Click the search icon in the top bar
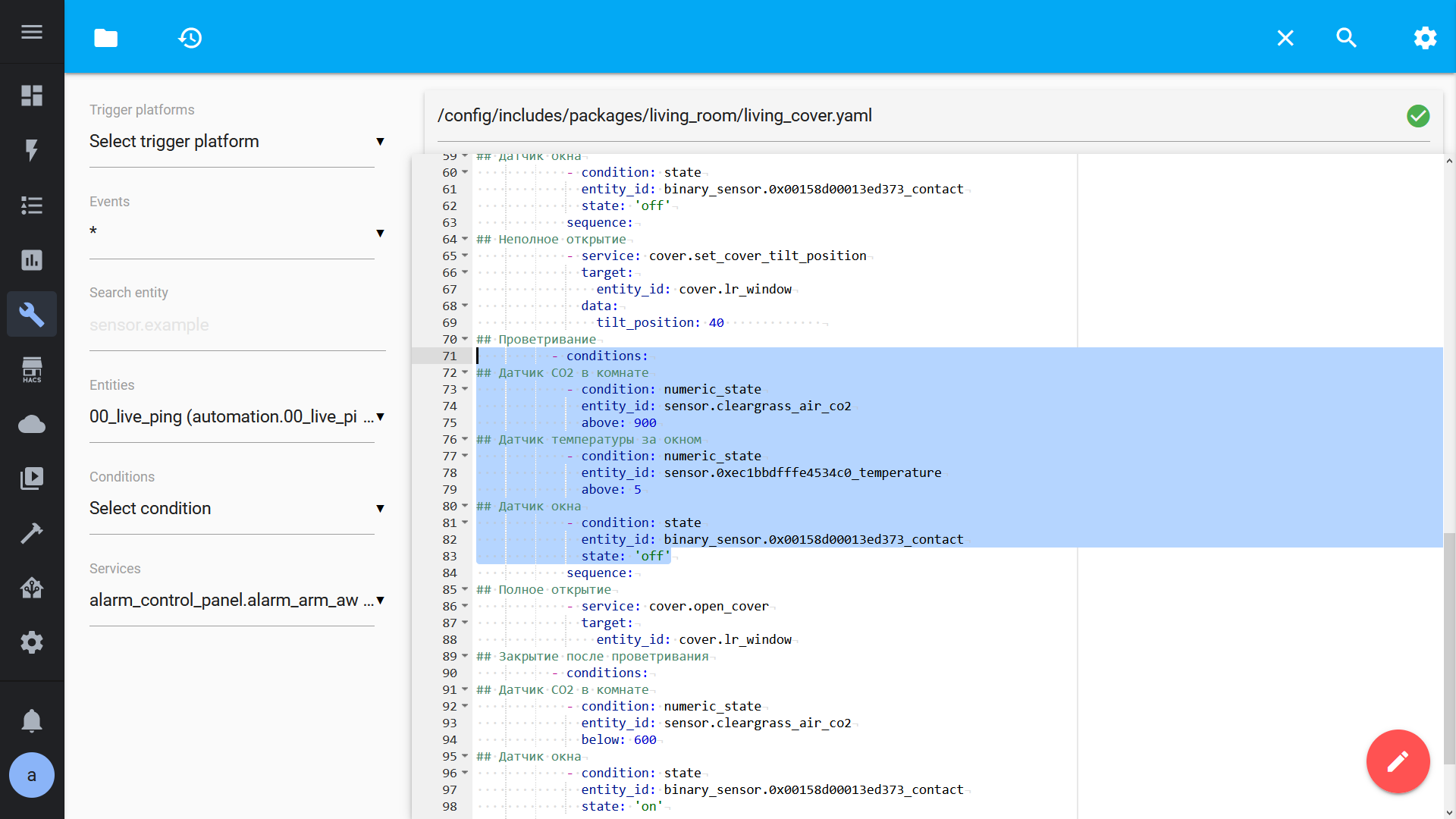The width and height of the screenshot is (1456, 819). pos(1346,38)
